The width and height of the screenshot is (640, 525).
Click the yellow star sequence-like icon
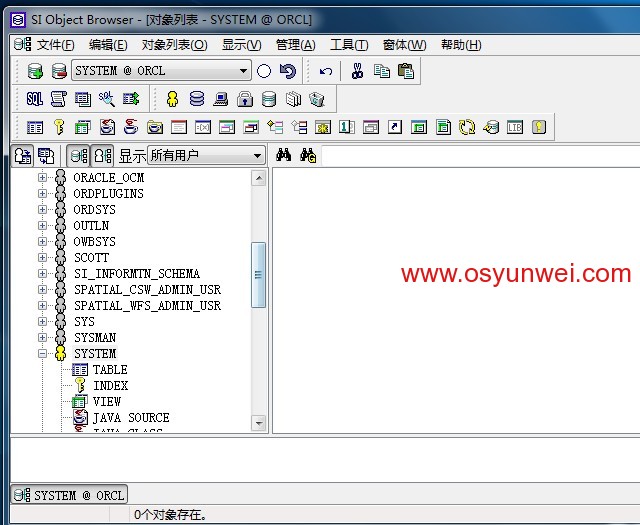pyautogui.click(x=323, y=127)
